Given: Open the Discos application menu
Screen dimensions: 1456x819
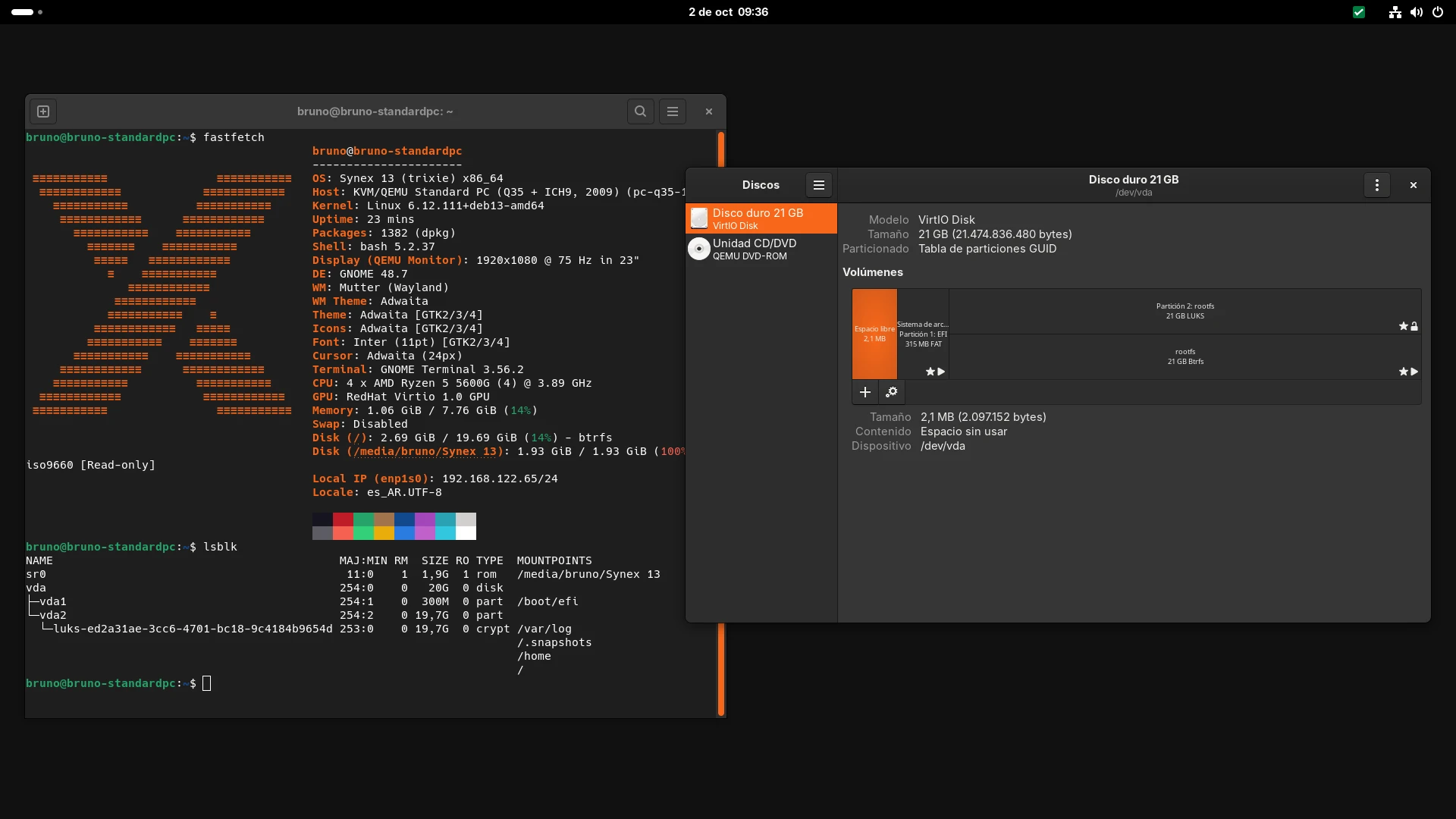Looking at the screenshot, I should [818, 185].
